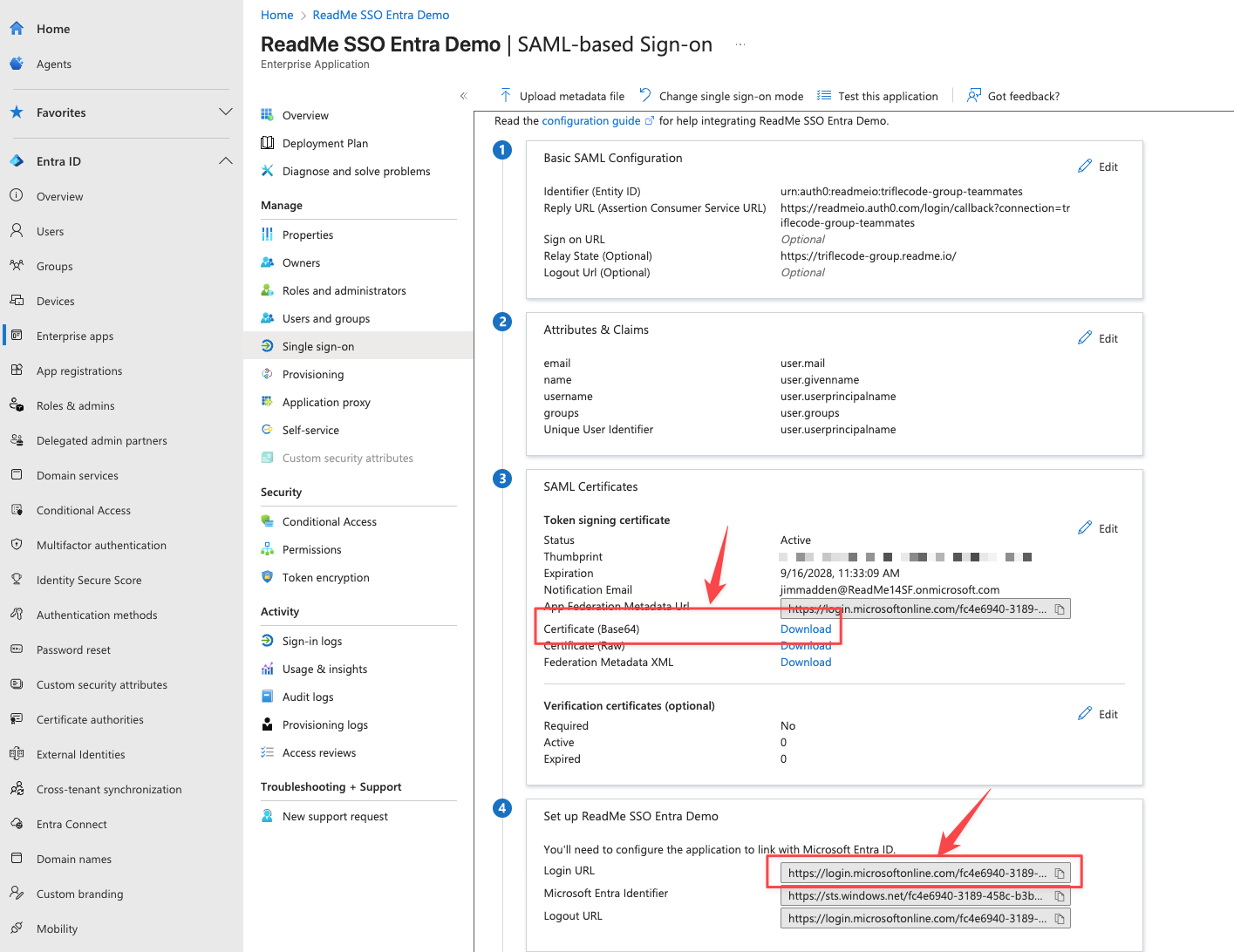Copy the Login URL
This screenshot has height=952, width=1234.
(1060, 873)
